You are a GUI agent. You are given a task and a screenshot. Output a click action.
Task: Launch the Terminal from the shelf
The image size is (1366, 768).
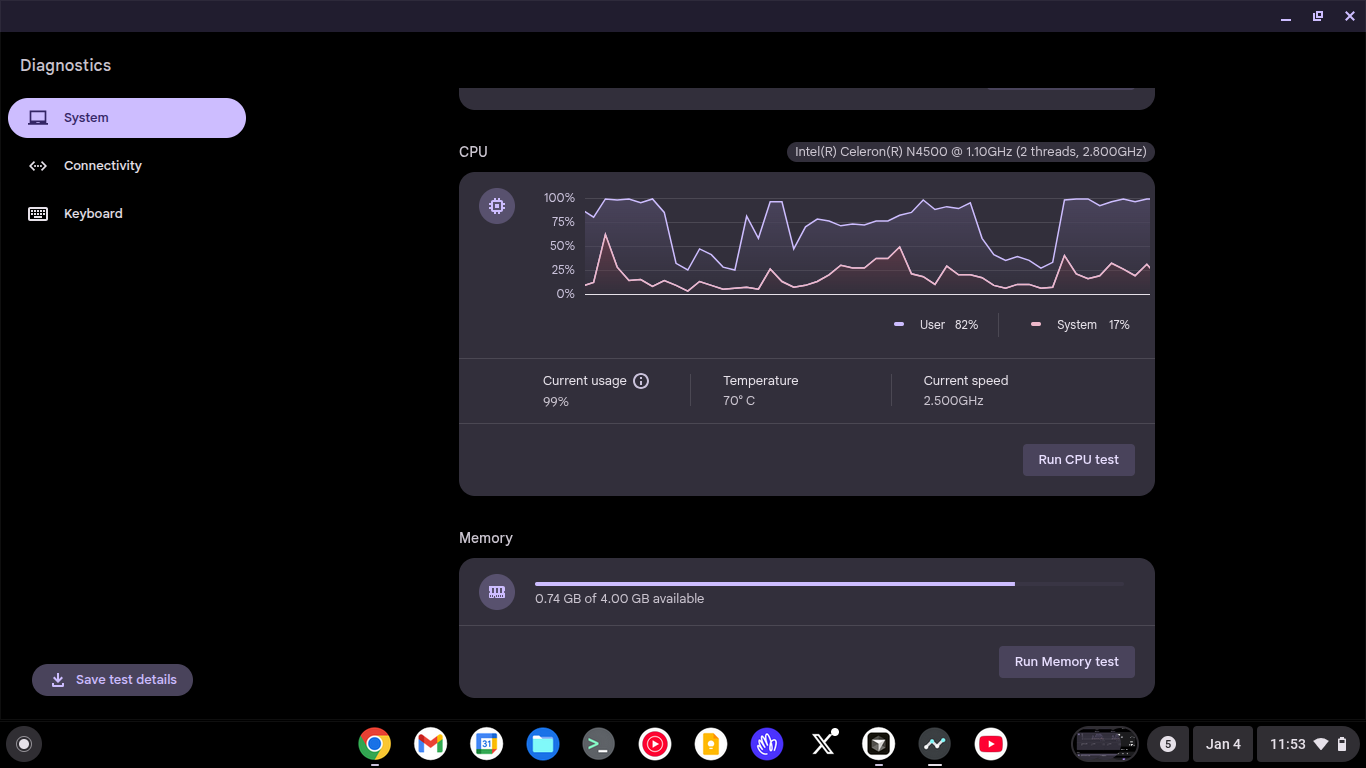click(x=598, y=744)
